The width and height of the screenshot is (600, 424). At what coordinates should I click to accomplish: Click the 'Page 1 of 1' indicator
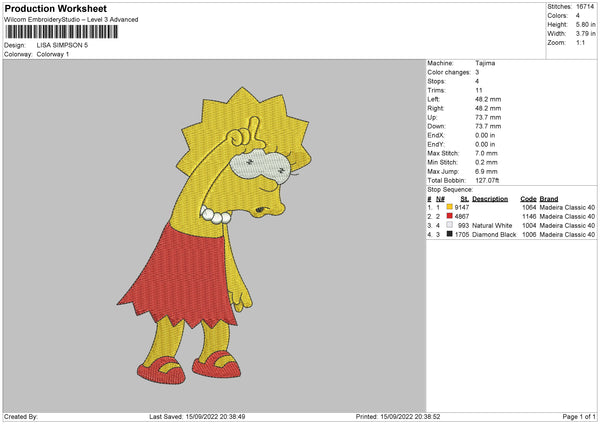click(x=579, y=417)
